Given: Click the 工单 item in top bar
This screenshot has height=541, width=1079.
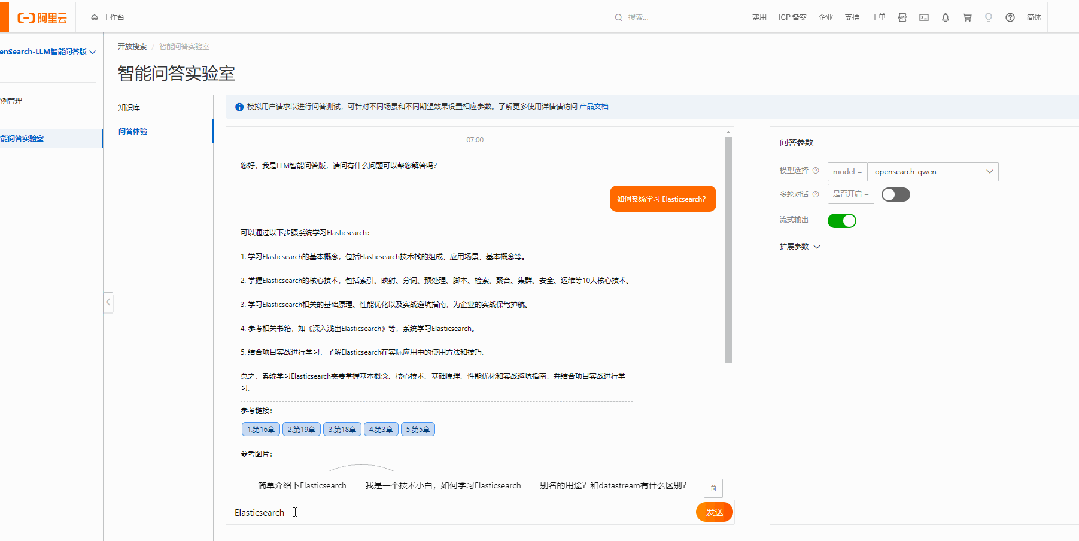Looking at the screenshot, I should tap(879, 17).
